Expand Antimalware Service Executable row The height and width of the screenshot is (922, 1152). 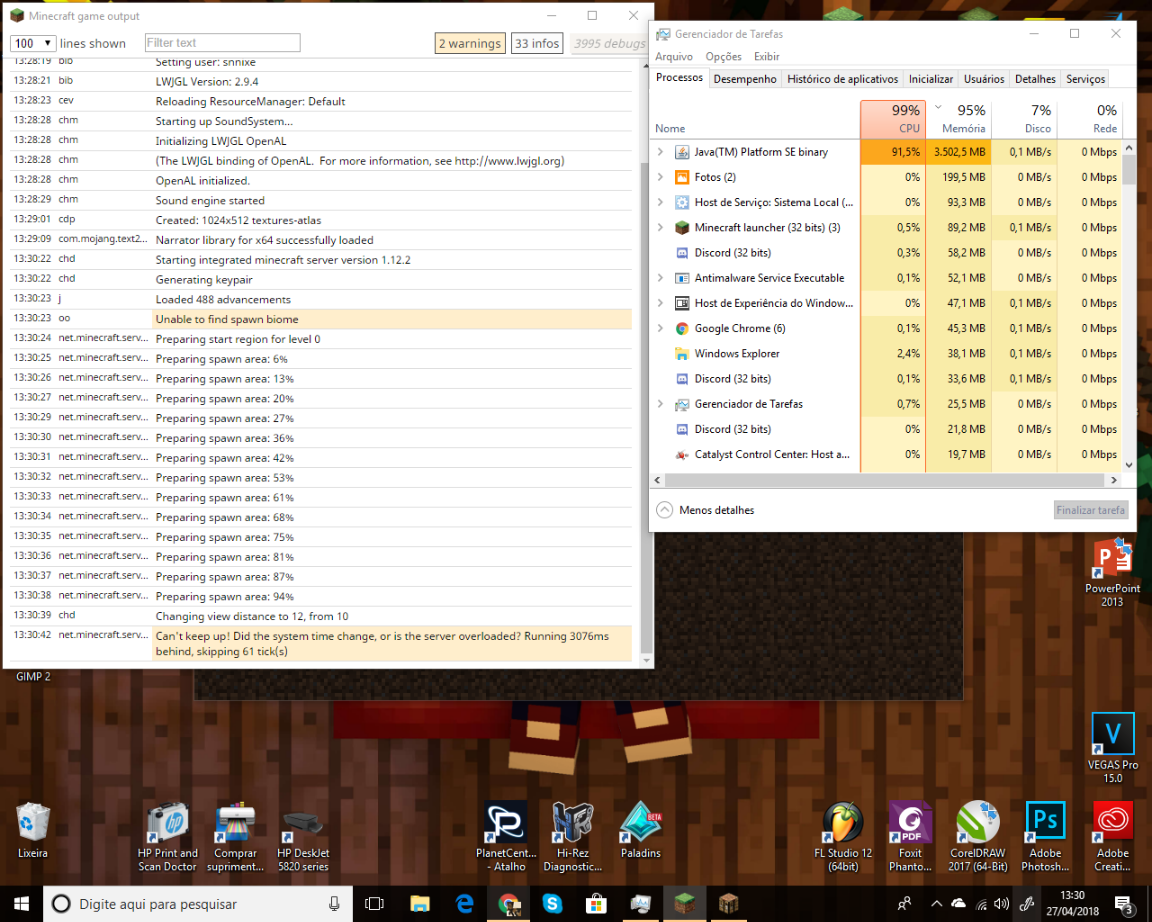click(660, 278)
